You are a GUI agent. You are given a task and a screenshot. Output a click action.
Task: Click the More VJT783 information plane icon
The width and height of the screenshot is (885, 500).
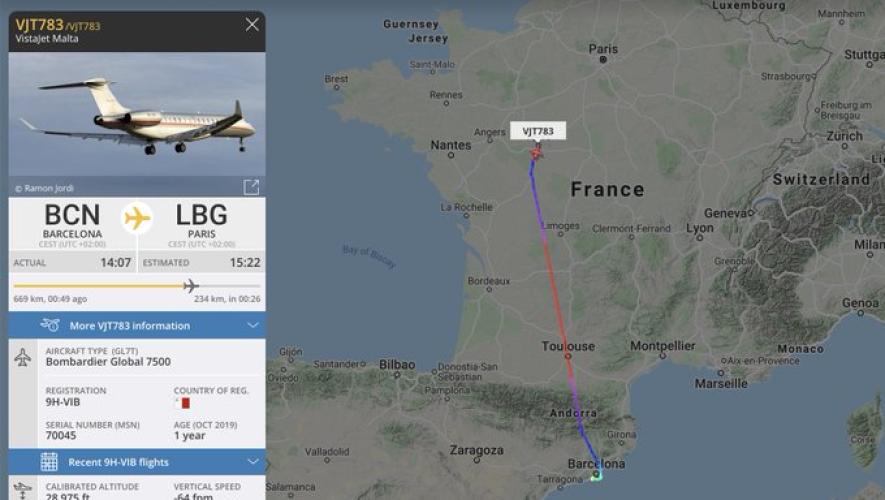(50, 325)
